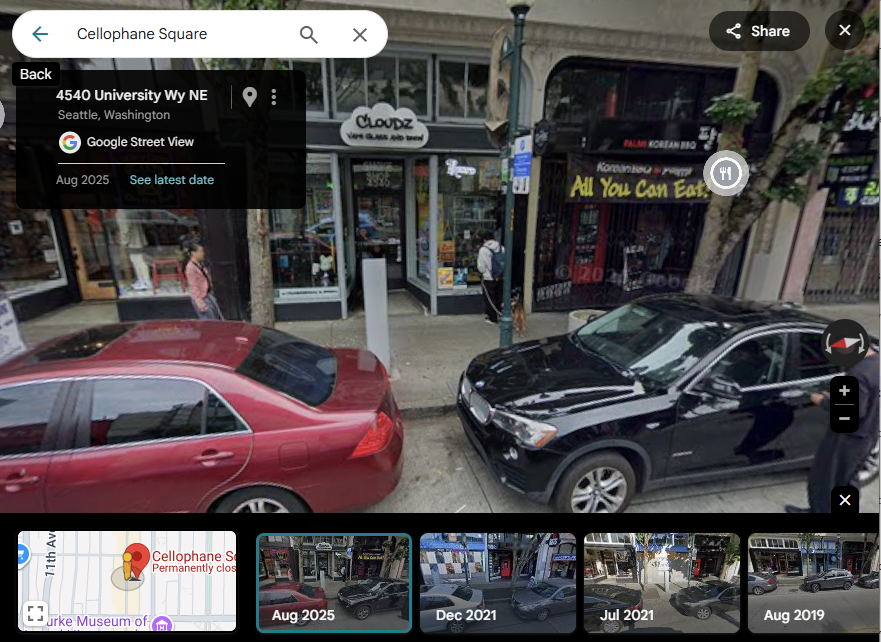Close Street View with top-right X
The image size is (881, 642).
tap(844, 31)
